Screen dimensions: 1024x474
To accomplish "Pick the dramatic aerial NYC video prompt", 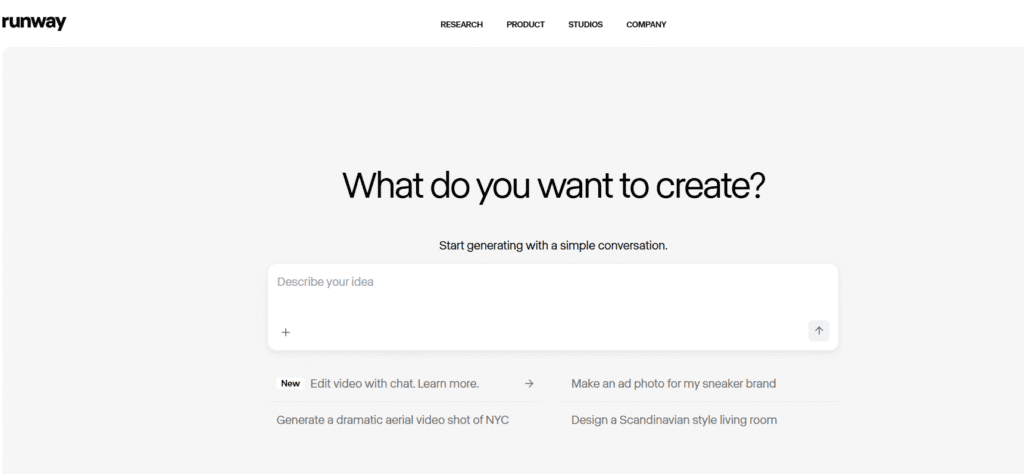I will tap(392, 420).
